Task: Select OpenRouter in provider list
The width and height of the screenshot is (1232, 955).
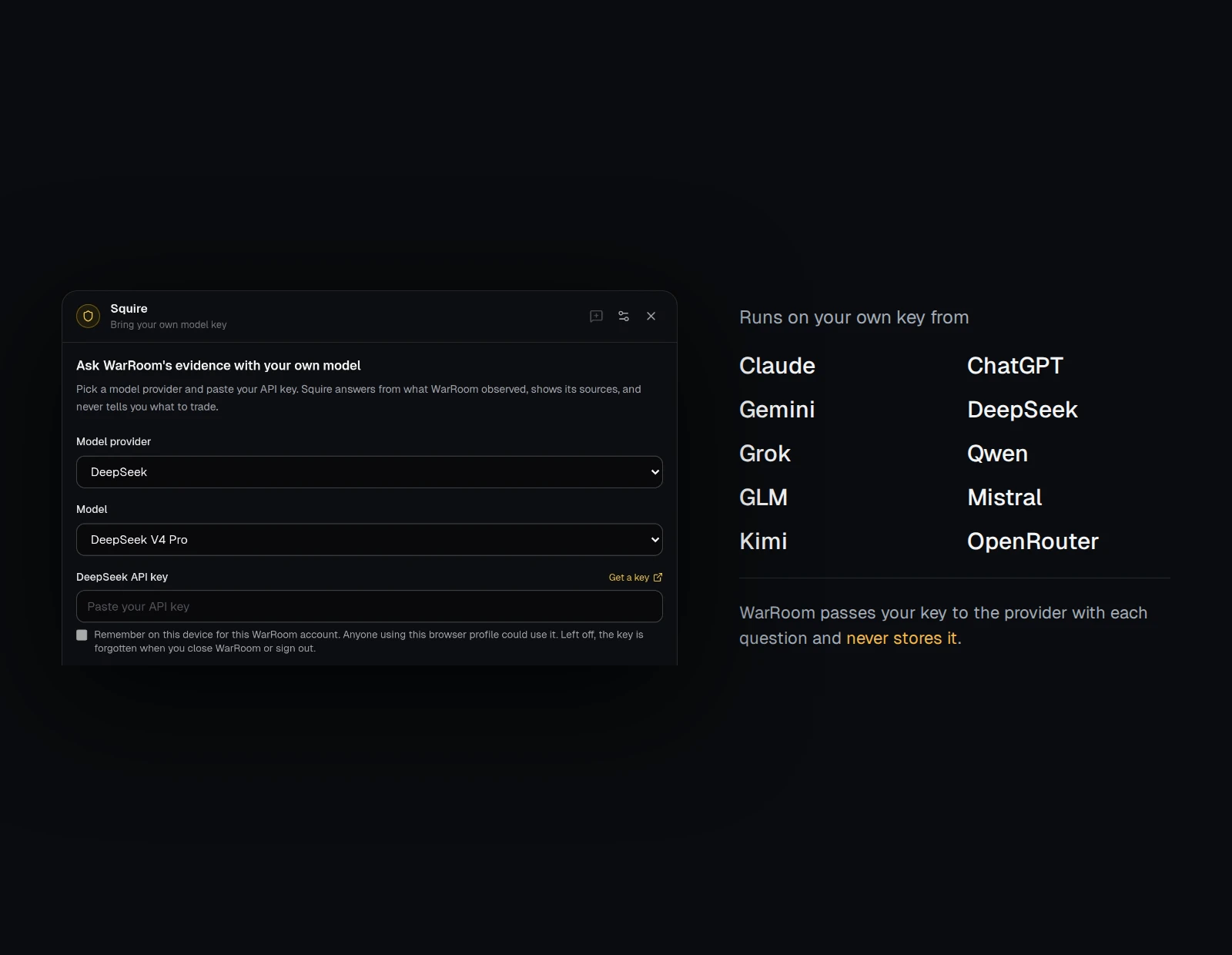Action: point(1033,541)
